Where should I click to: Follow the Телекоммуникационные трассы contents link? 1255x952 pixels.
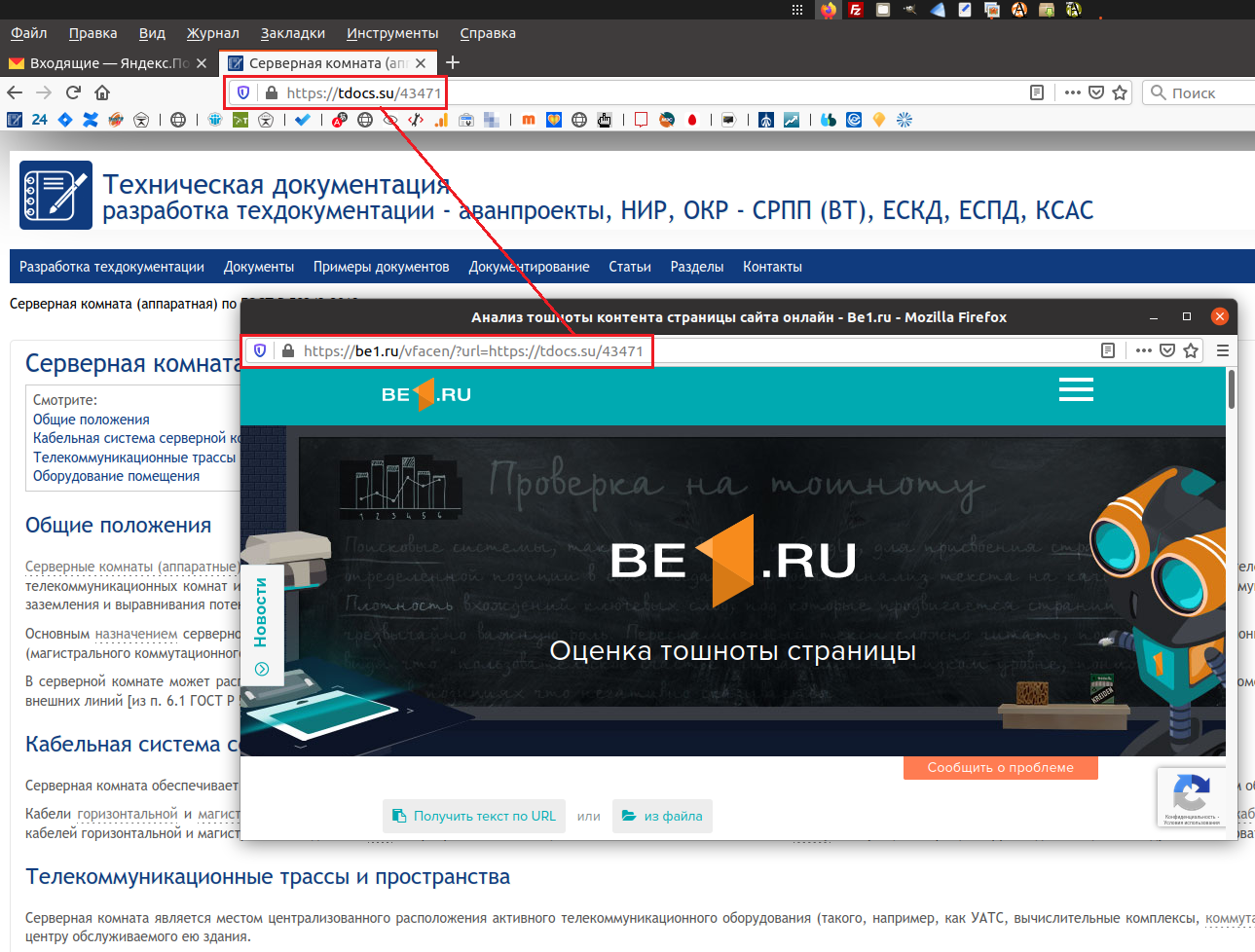[134, 458]
